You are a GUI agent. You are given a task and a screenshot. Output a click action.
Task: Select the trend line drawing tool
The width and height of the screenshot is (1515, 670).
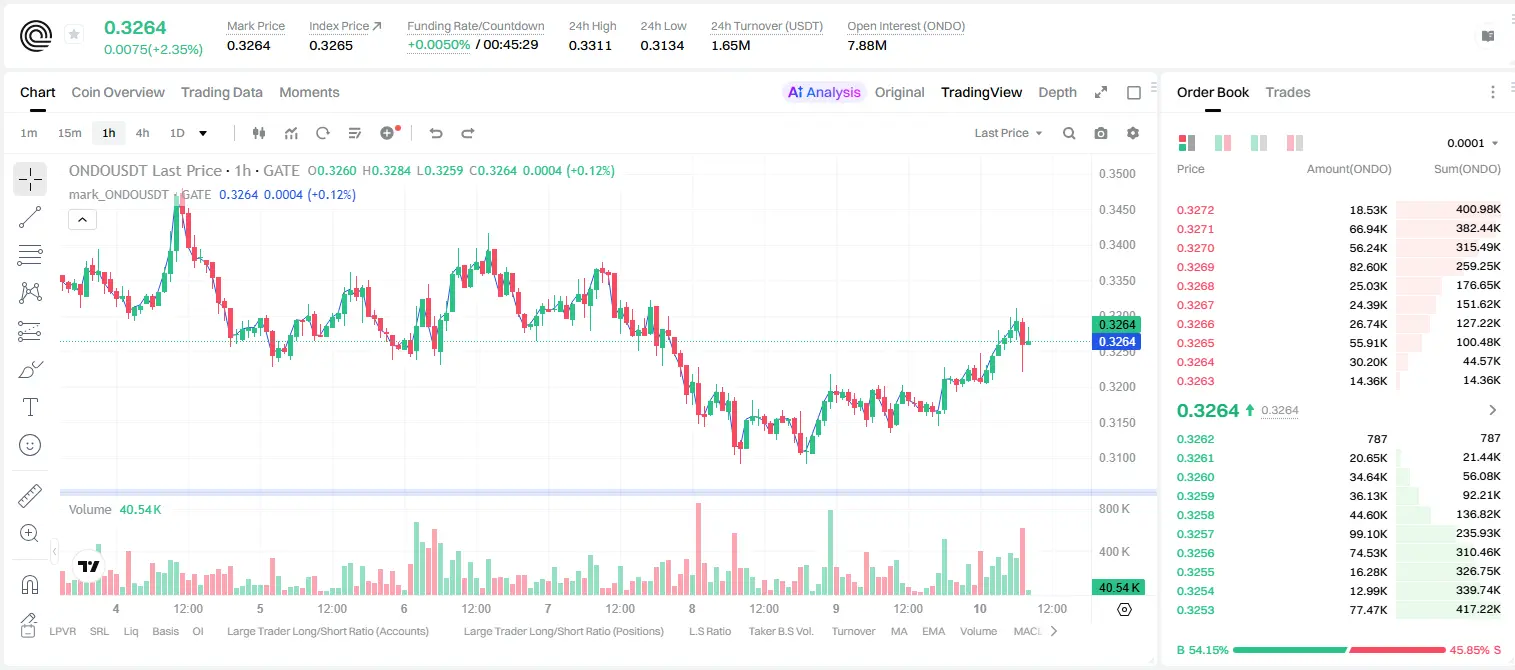point(30,217)
